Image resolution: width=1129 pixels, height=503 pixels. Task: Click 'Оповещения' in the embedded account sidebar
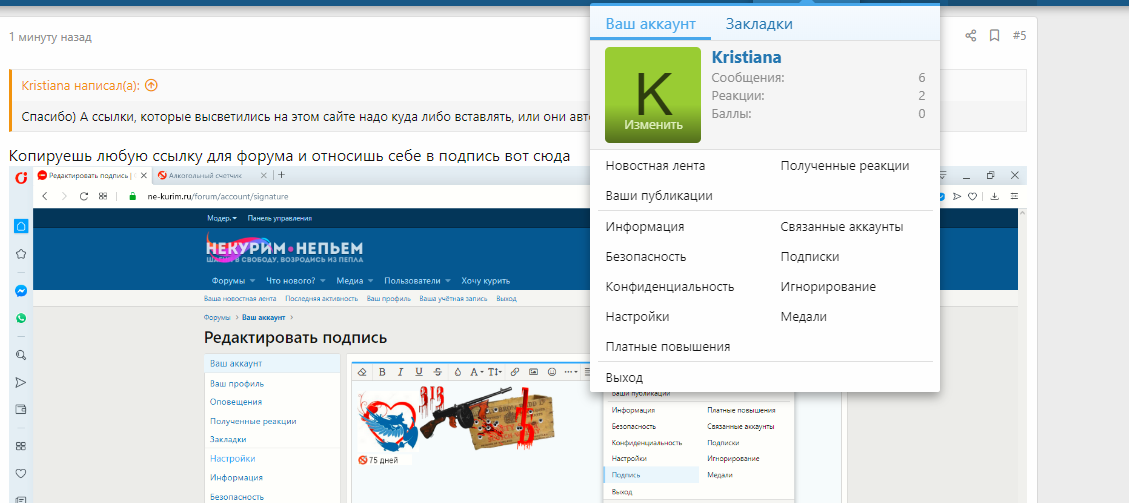(x=235, y=402)
